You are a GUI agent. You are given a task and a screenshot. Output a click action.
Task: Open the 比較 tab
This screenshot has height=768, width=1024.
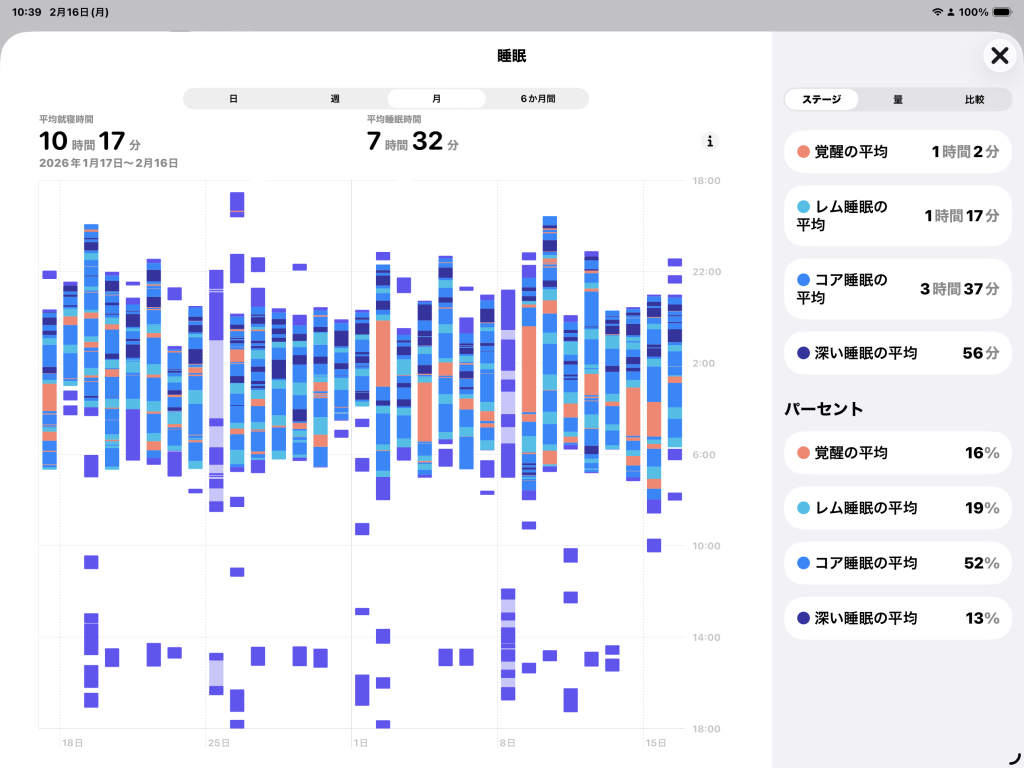click(x=973, y=100)
